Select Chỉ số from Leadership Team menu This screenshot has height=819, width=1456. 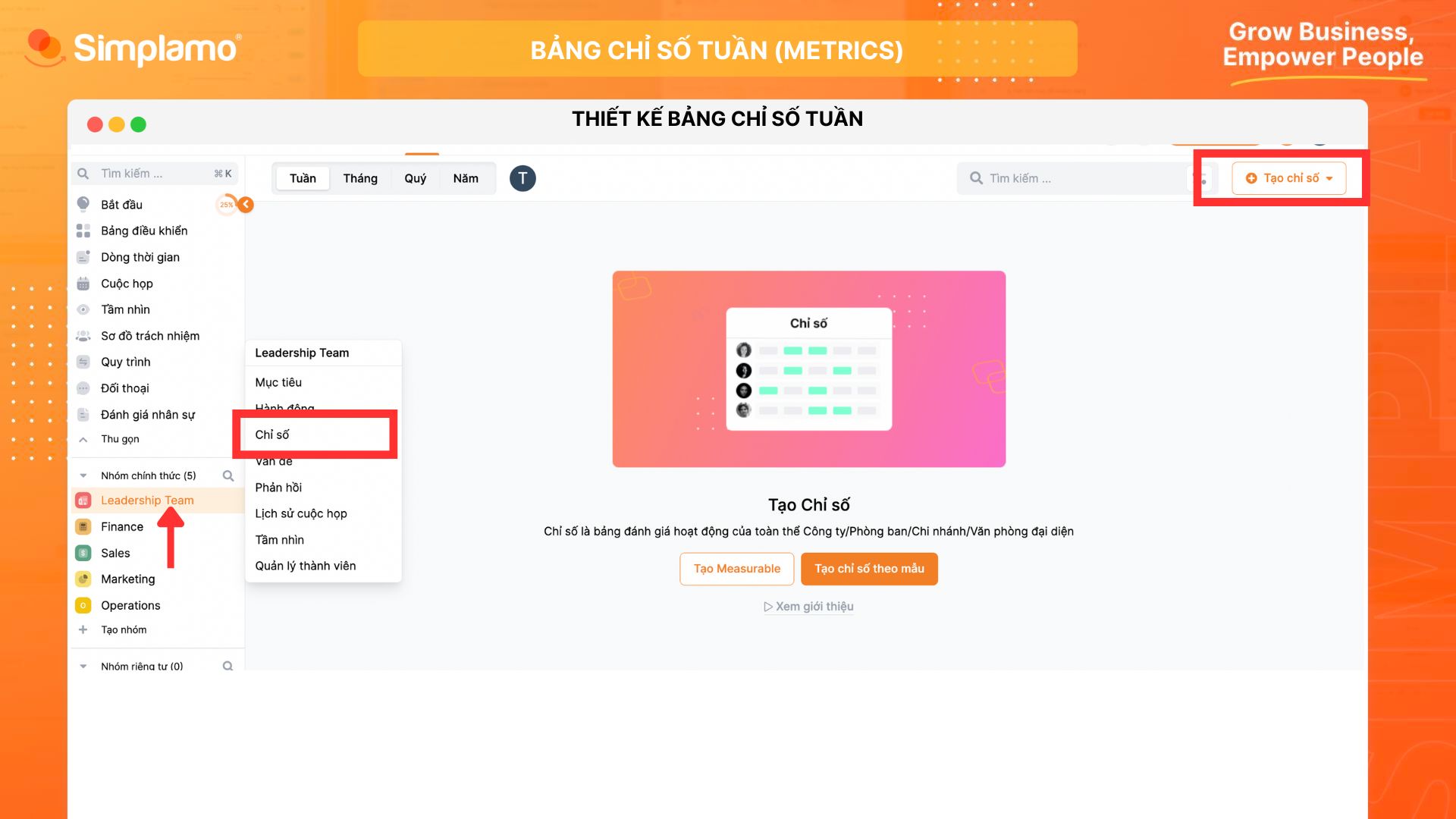coord(314,434)
